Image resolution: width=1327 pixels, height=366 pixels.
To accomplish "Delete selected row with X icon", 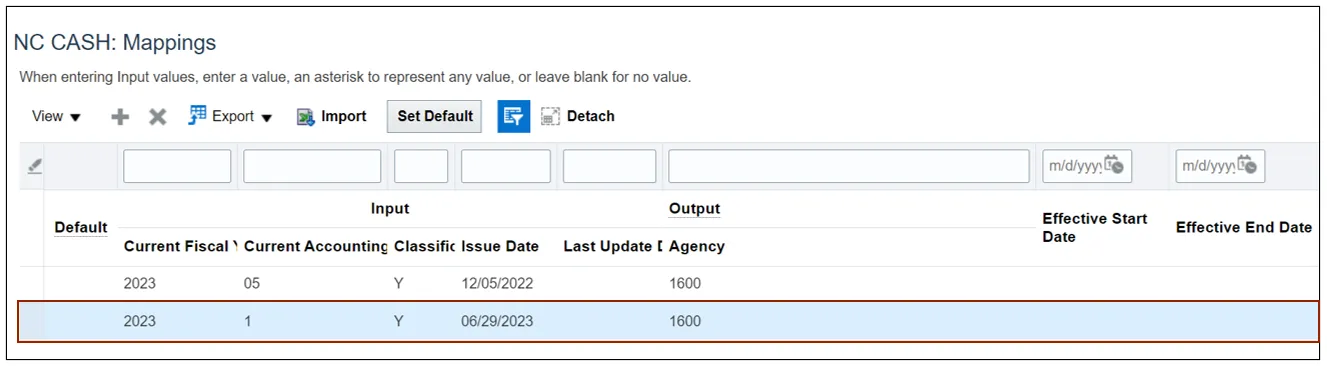I will click(x=158, y=117).
